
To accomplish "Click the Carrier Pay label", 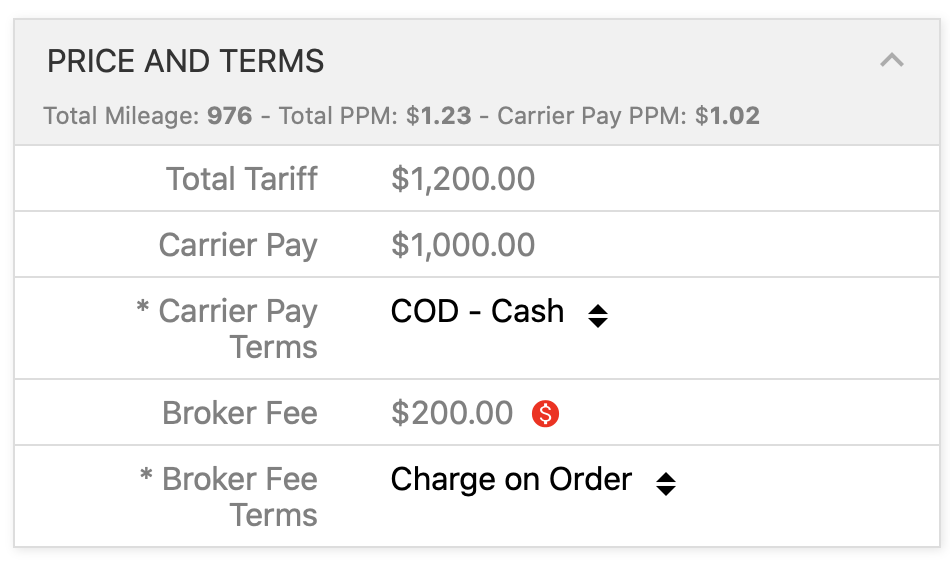I will 238,245.
